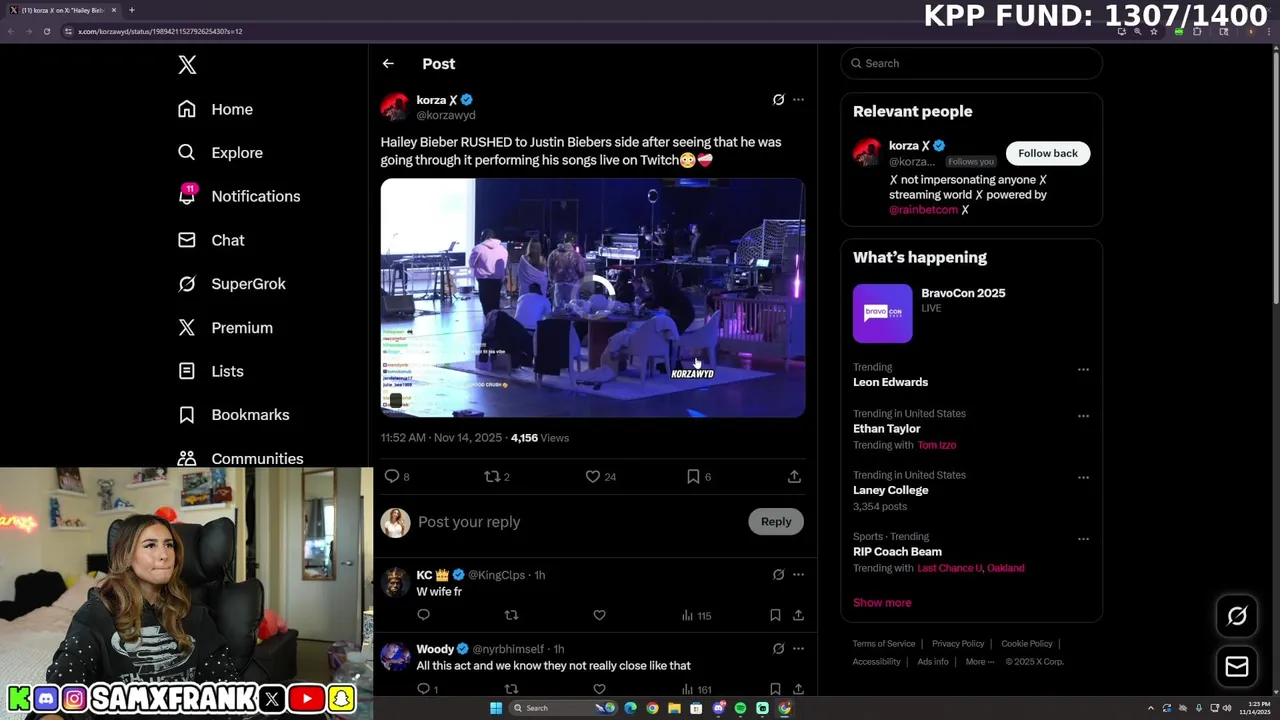1280x720 pixels.
Task: Open the Leon Edwards trending topic
Action: click(x=890, y=382)
